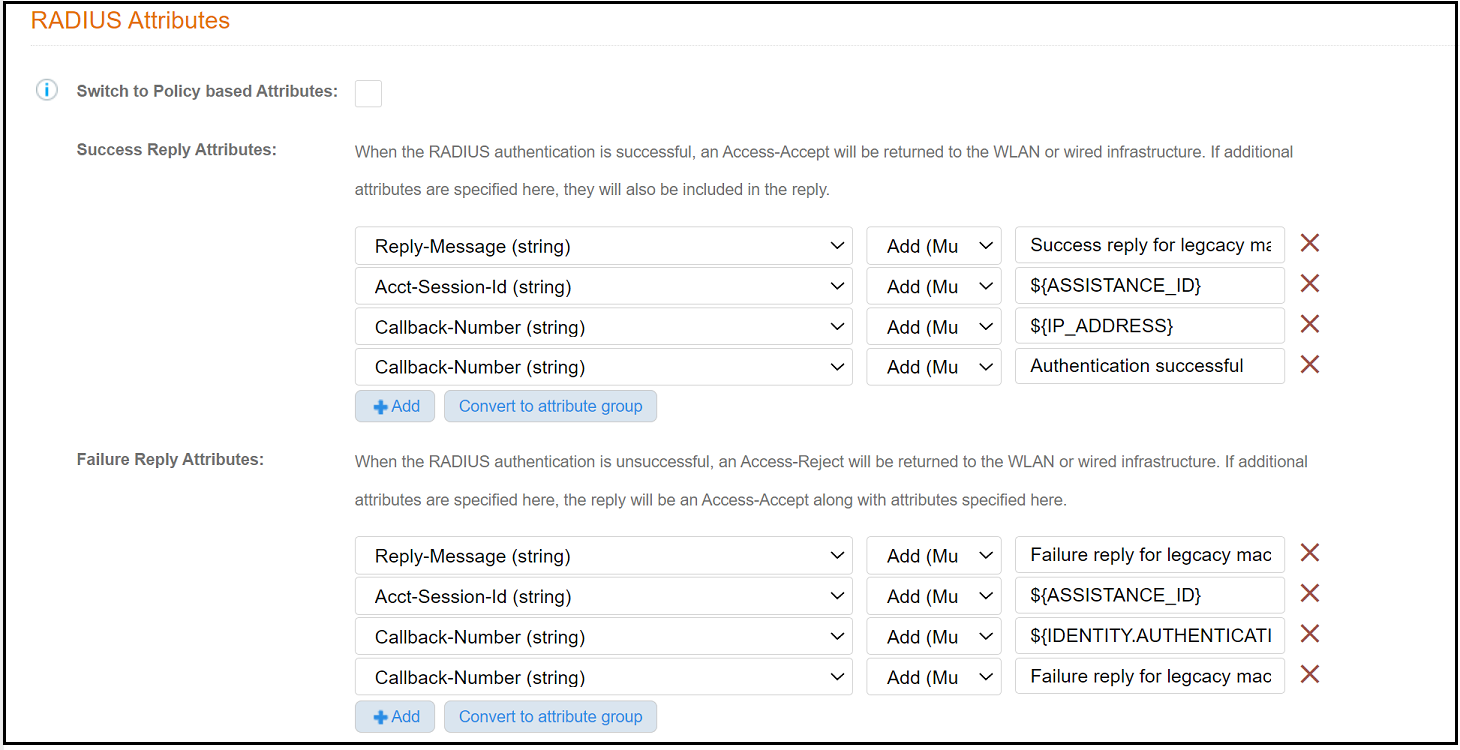Delete the row with ${IDENTITY.AUTHENTICATI value
Screen dimensions: 1460x750
pos(1309,634)
